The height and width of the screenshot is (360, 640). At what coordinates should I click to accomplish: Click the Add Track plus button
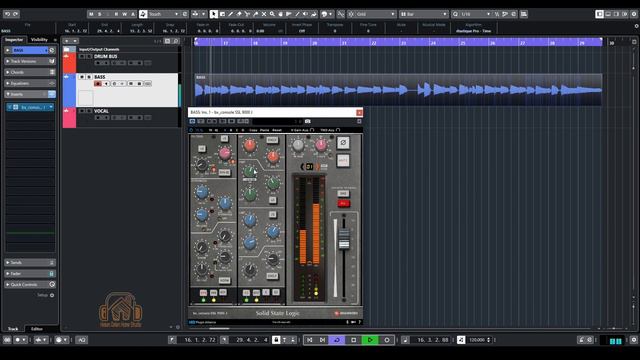coord(67,41)
